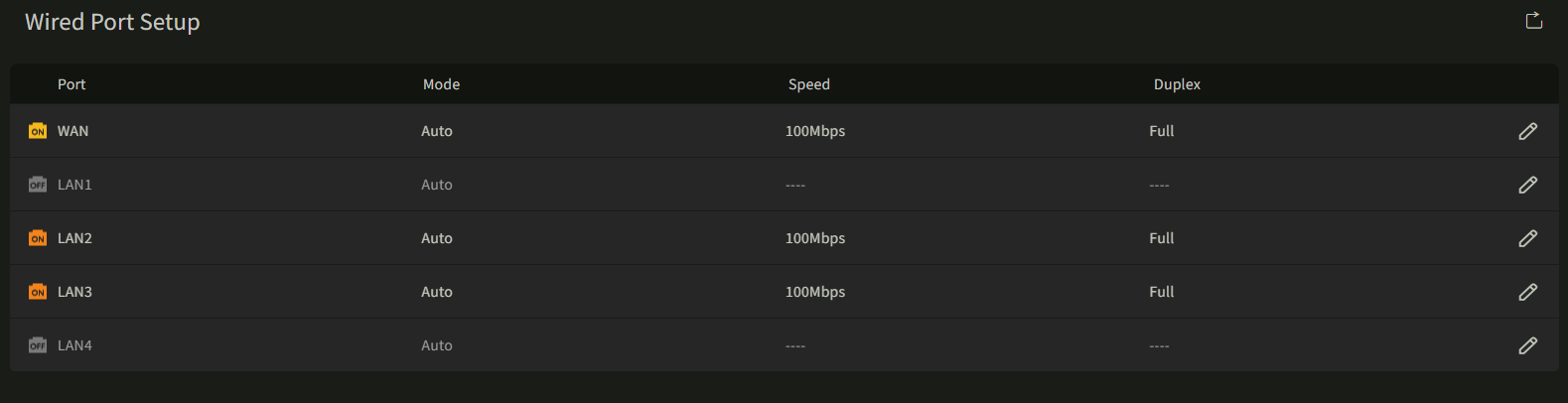This screenshot has width=1568, height=403.
Task: Click the LAN4 OFF port status icon
Action: [x=38, y=345]
